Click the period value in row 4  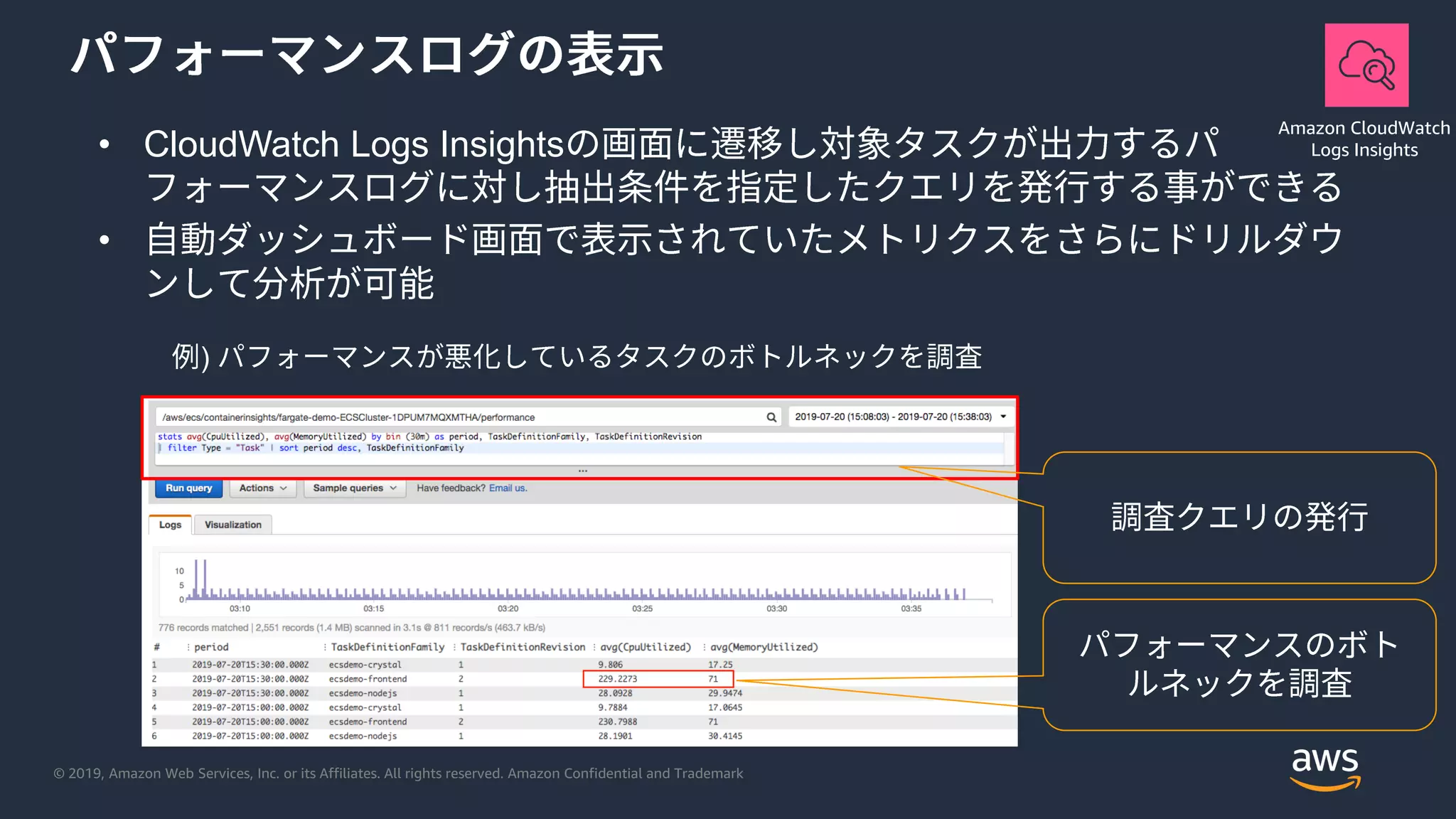coord(250,707)
